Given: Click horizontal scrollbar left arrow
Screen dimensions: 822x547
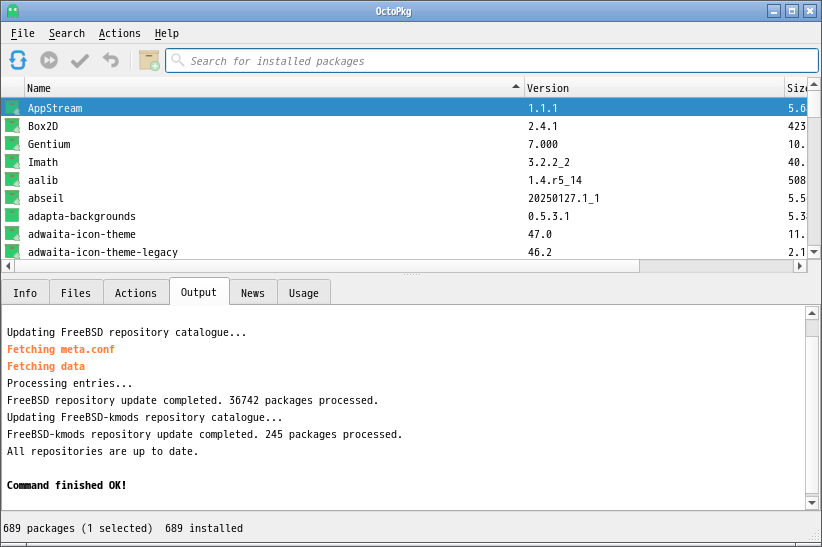Looking at the screenshot, I should tap(8, 266).
